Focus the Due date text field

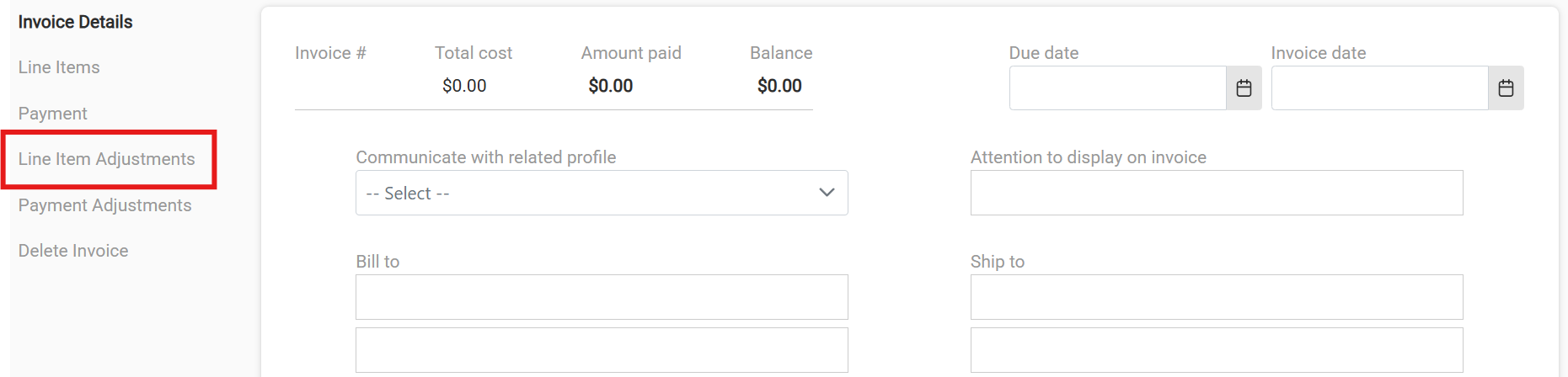[x=1117, y=88]
